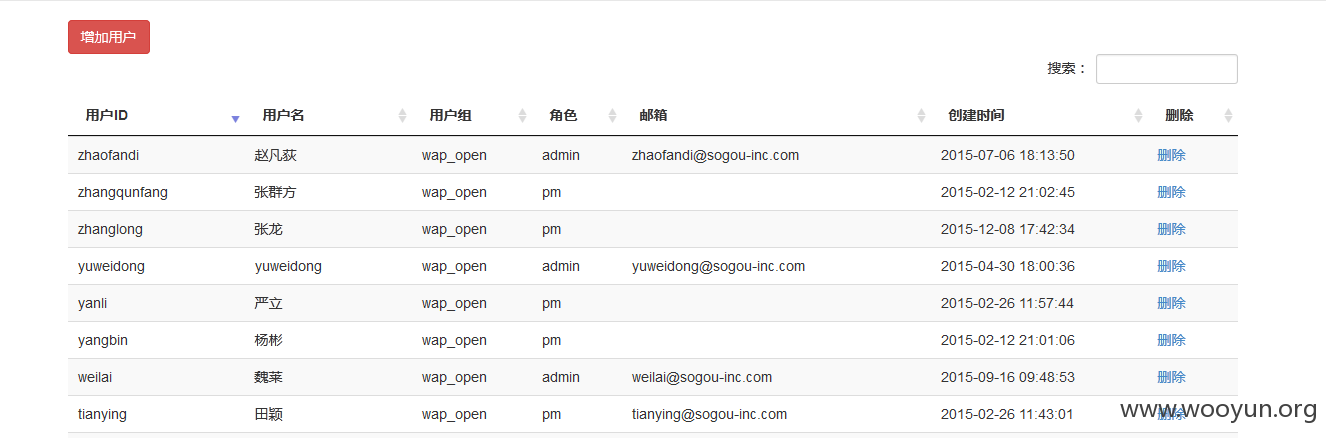Click the 用户组 column sort arrows

[522, 116]
